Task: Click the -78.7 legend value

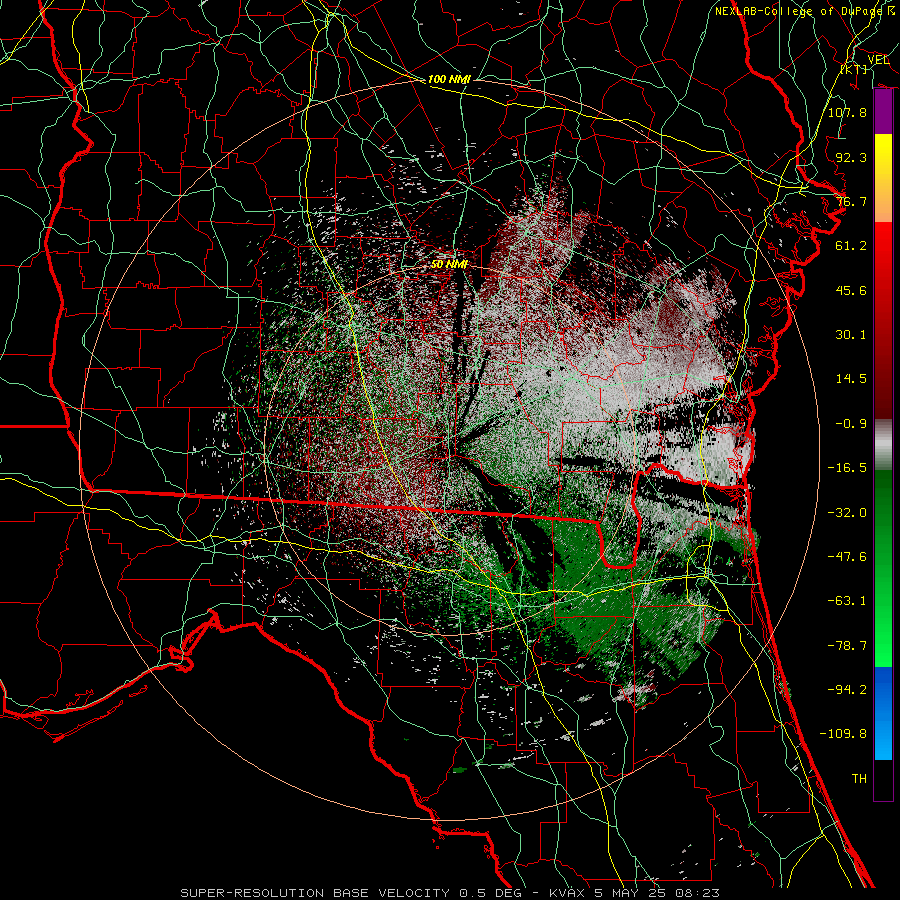Action: coord(847,646)
